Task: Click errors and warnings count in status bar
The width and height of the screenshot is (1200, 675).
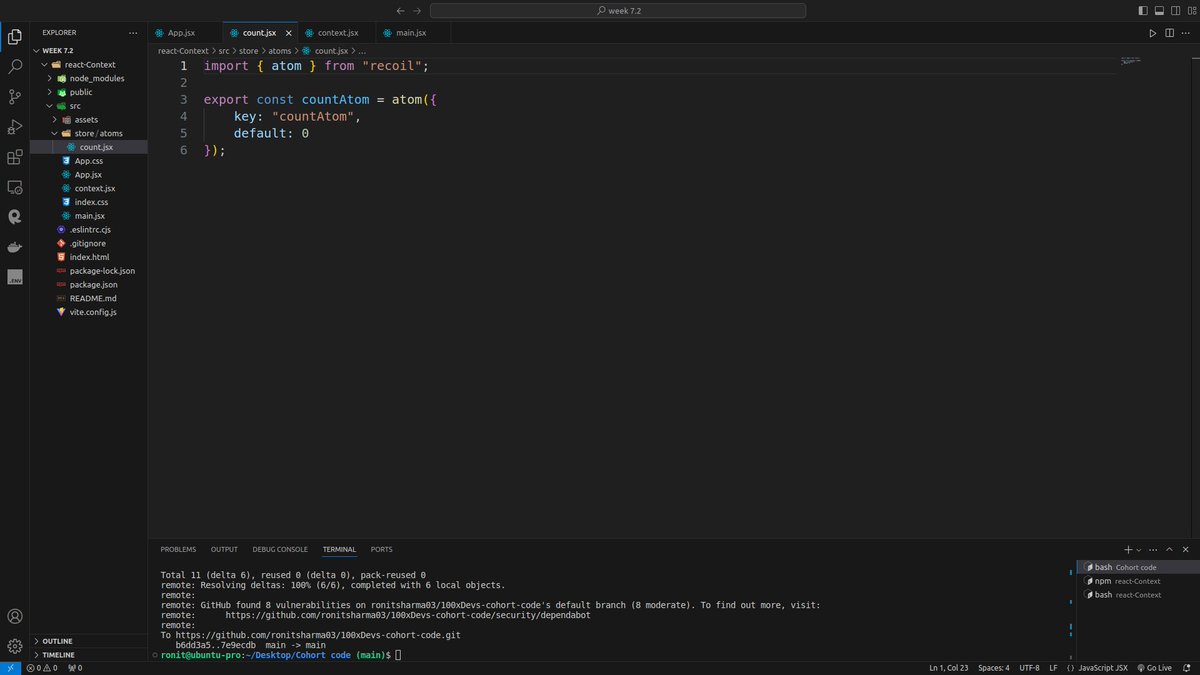Action: pyautogui.click(x=40, y=668)
